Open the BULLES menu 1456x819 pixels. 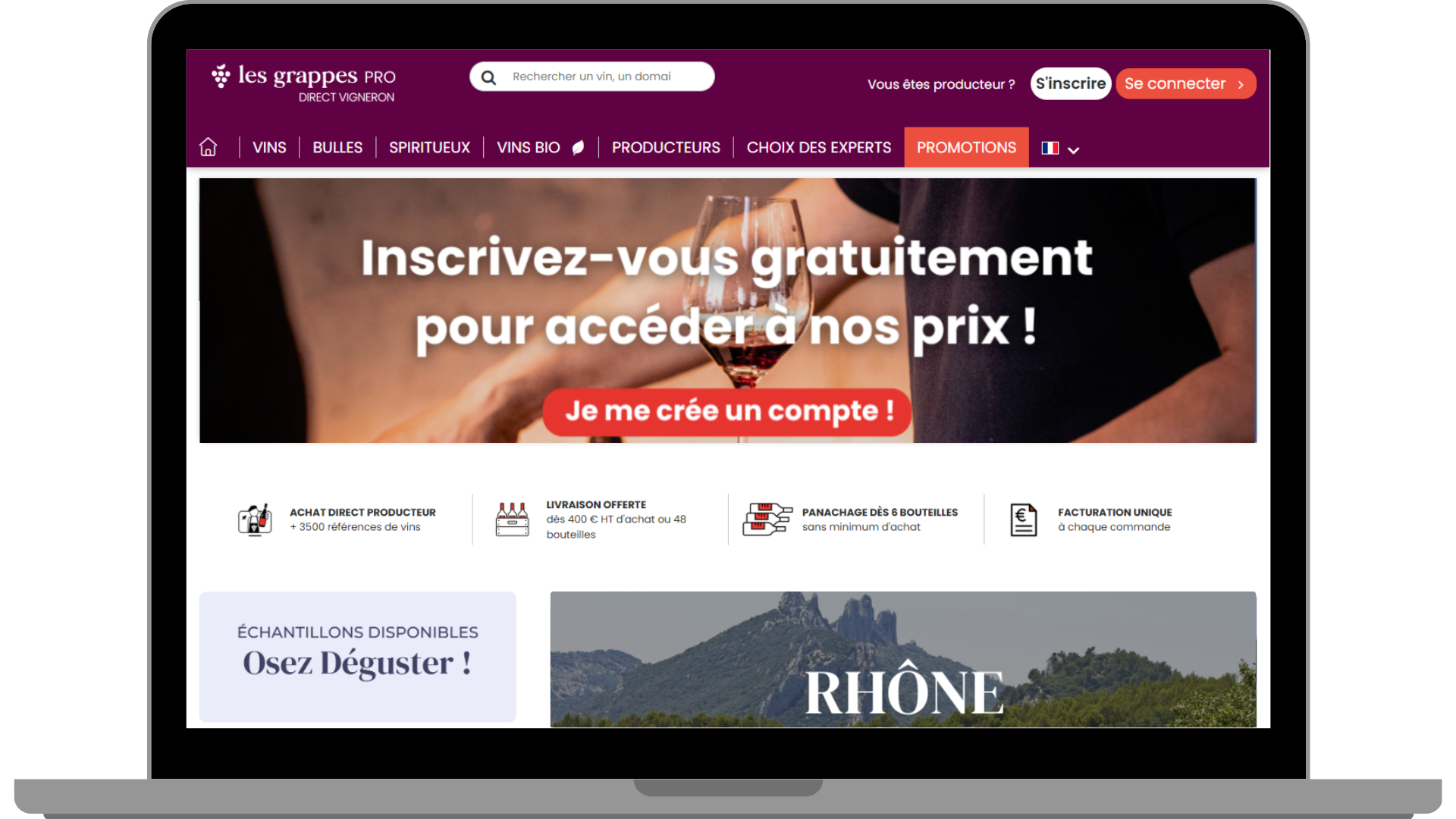point(337,148)
